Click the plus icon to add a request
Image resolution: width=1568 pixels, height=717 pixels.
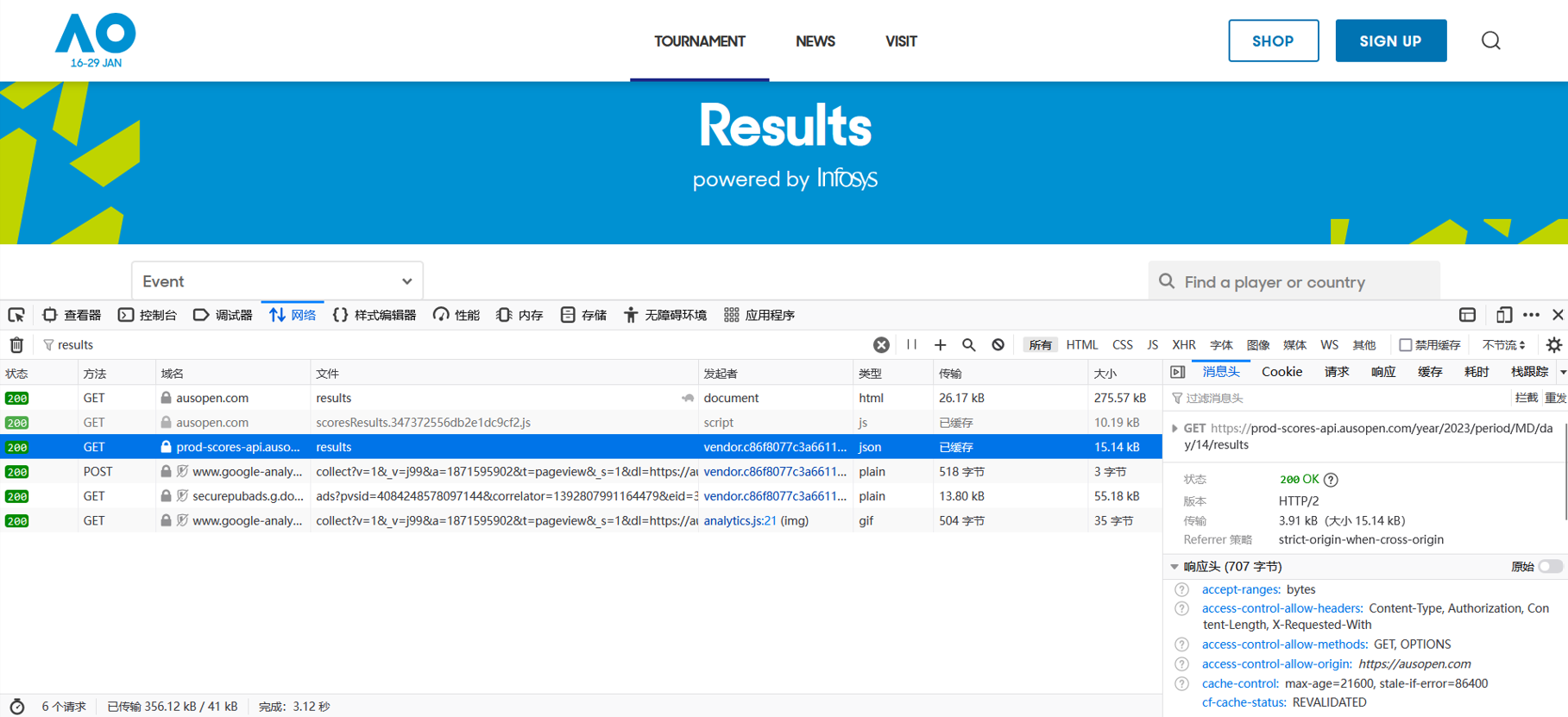(941, 345)
